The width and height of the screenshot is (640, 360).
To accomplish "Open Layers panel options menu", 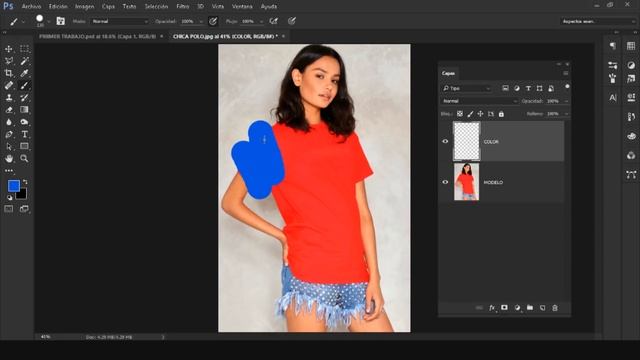I will point(565,73).
